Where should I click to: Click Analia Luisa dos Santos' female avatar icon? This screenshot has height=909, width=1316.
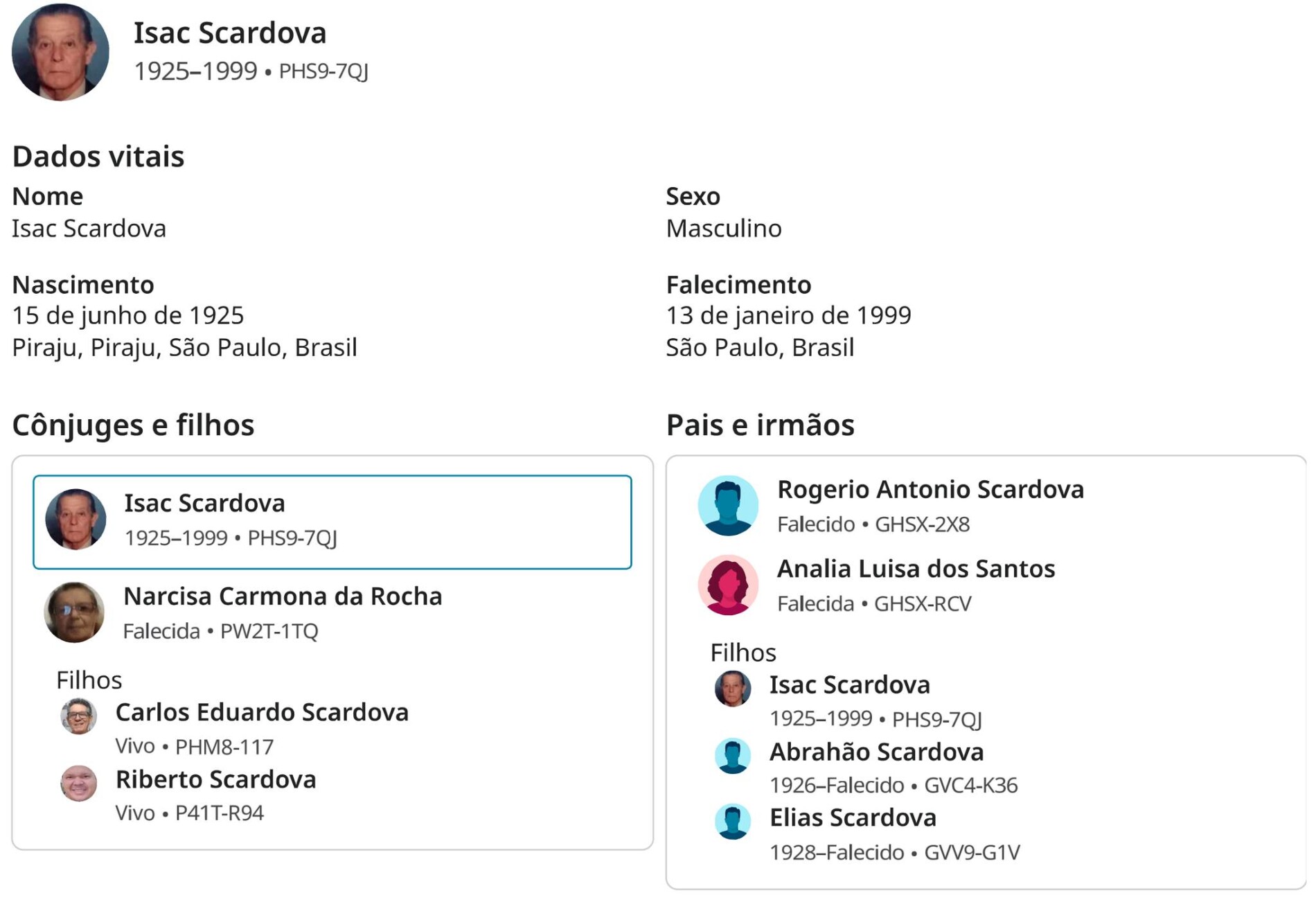[727, 585]
